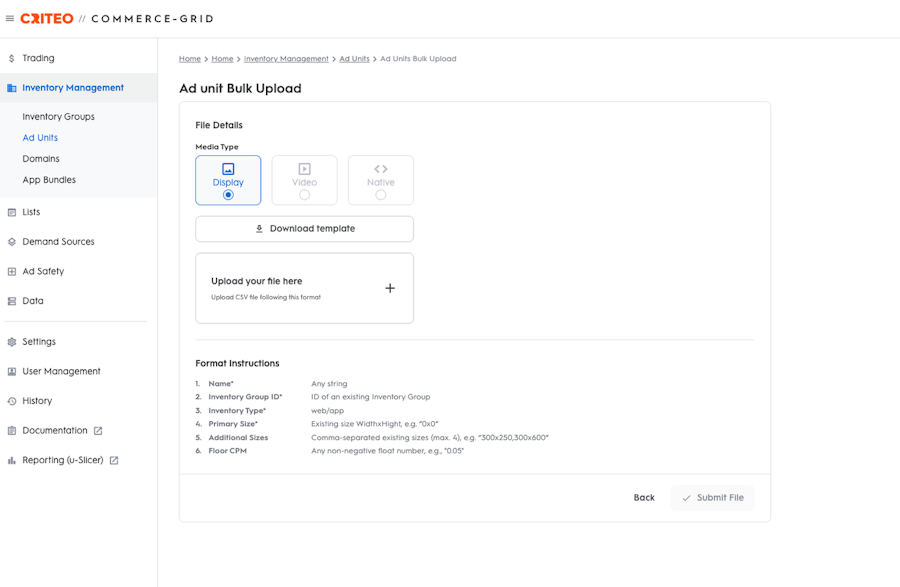Image resolution: width=900 pixels, height=587 pixels.
Task: Click the Ad Safety icon
Action: coord(12,271)
